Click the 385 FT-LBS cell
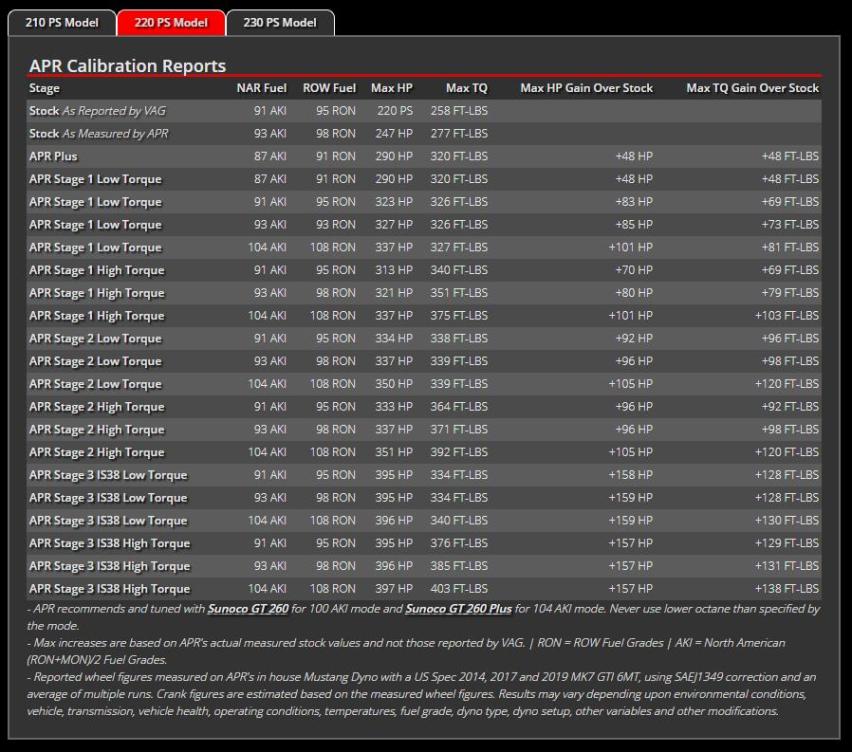This screenshot has height=752, width=852. (x=459, y=566)
